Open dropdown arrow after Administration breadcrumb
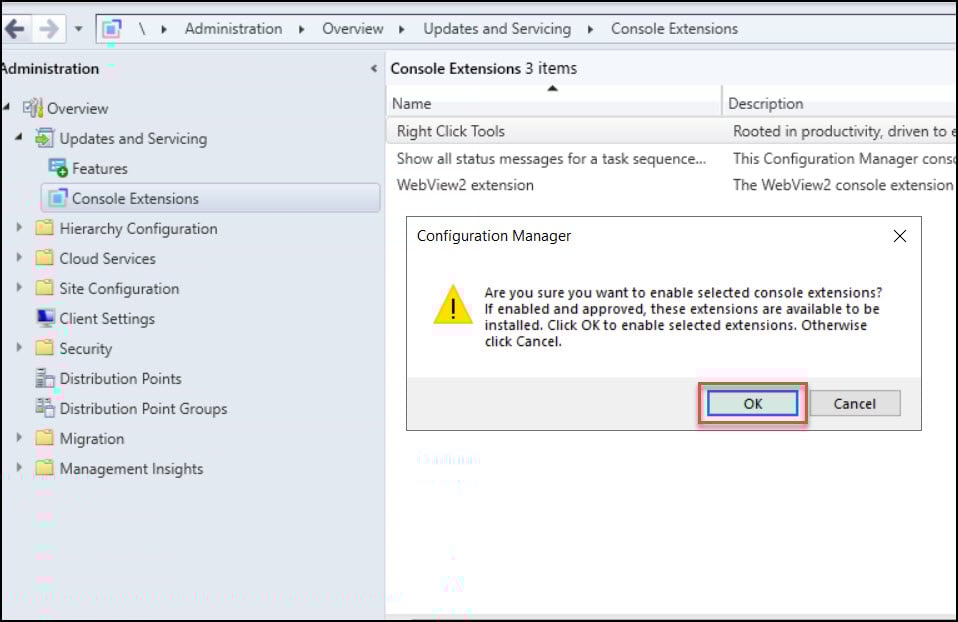 [x=302, y=29]
